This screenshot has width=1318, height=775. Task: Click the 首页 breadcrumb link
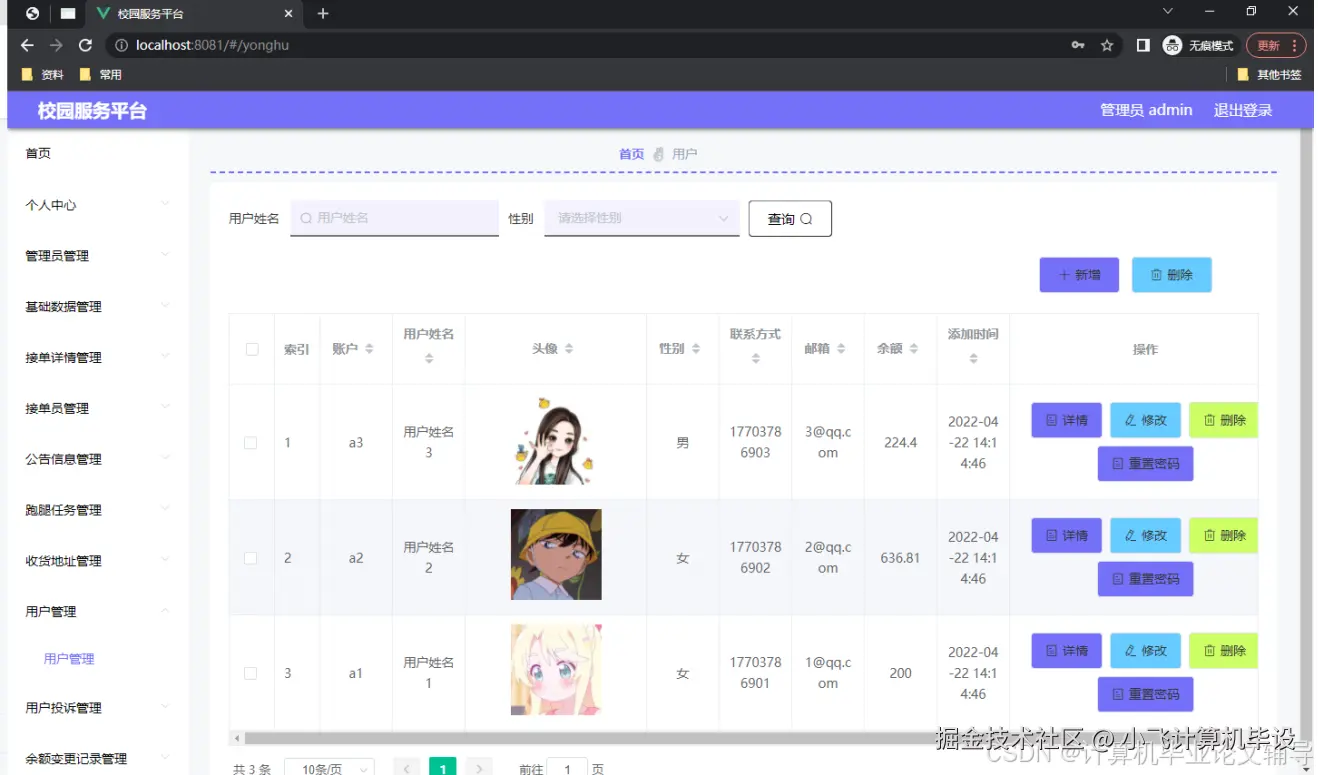pyautogui.click(x=631, y=154)
